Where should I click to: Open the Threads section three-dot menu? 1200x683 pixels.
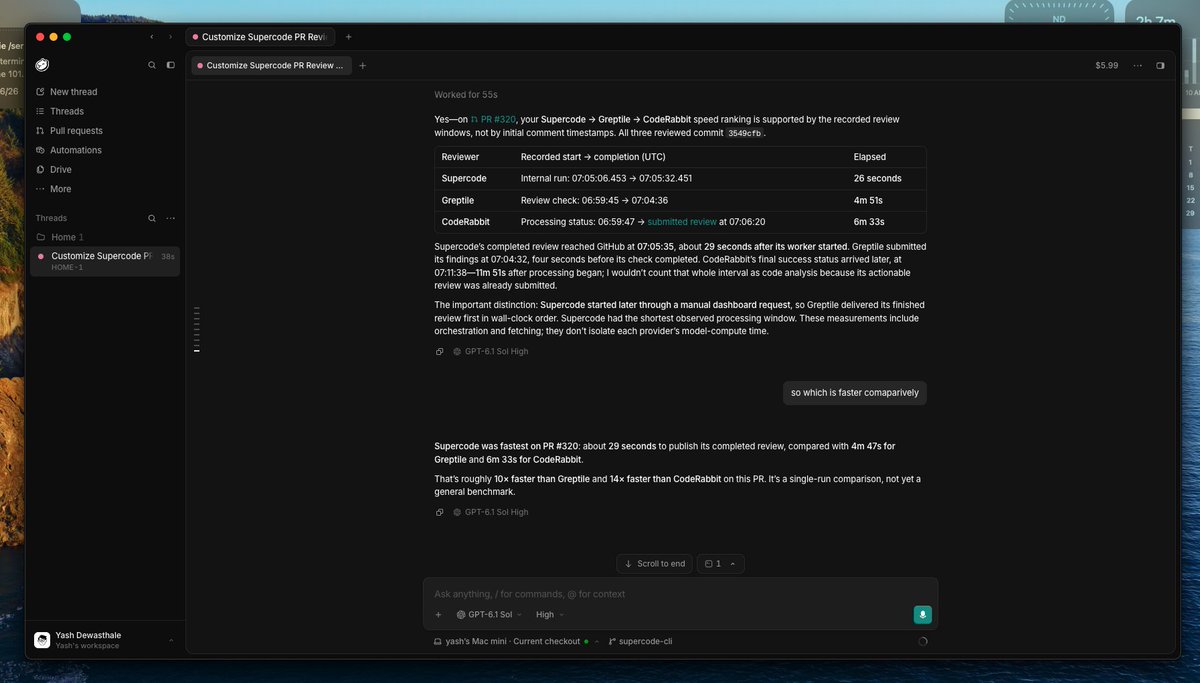pos(170,218)
